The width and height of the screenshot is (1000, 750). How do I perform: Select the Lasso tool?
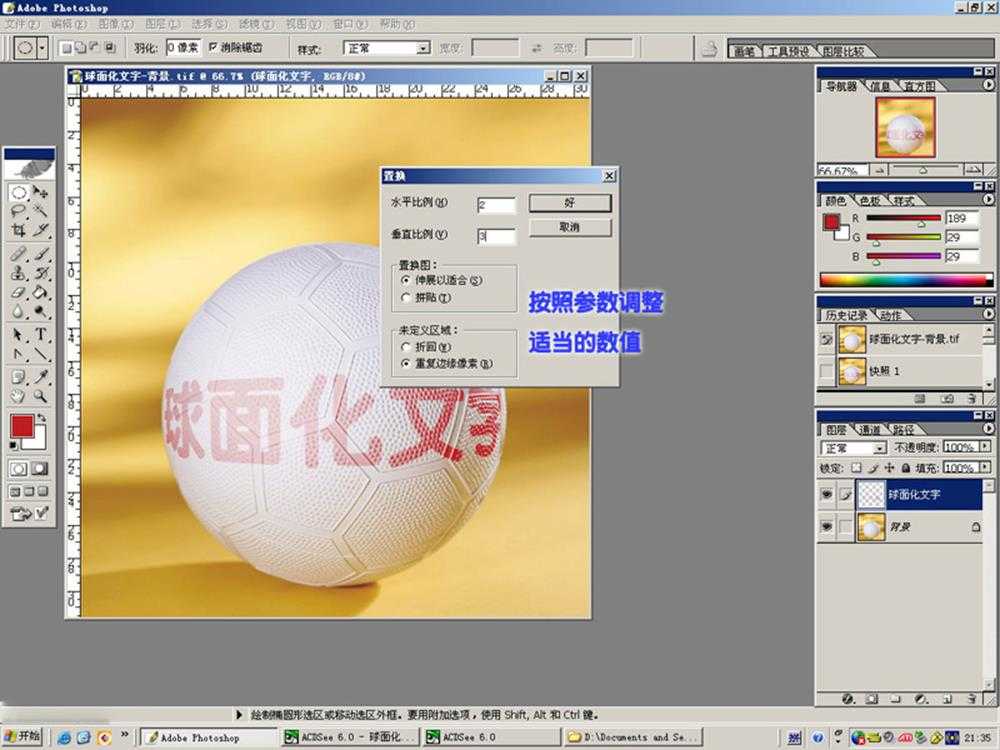19,211
